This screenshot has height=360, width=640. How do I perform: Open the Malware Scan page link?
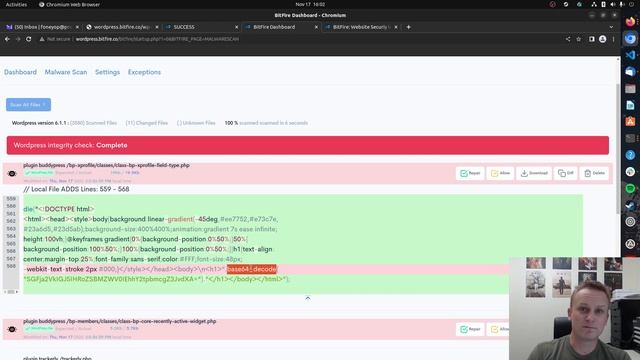coord(66,72)
